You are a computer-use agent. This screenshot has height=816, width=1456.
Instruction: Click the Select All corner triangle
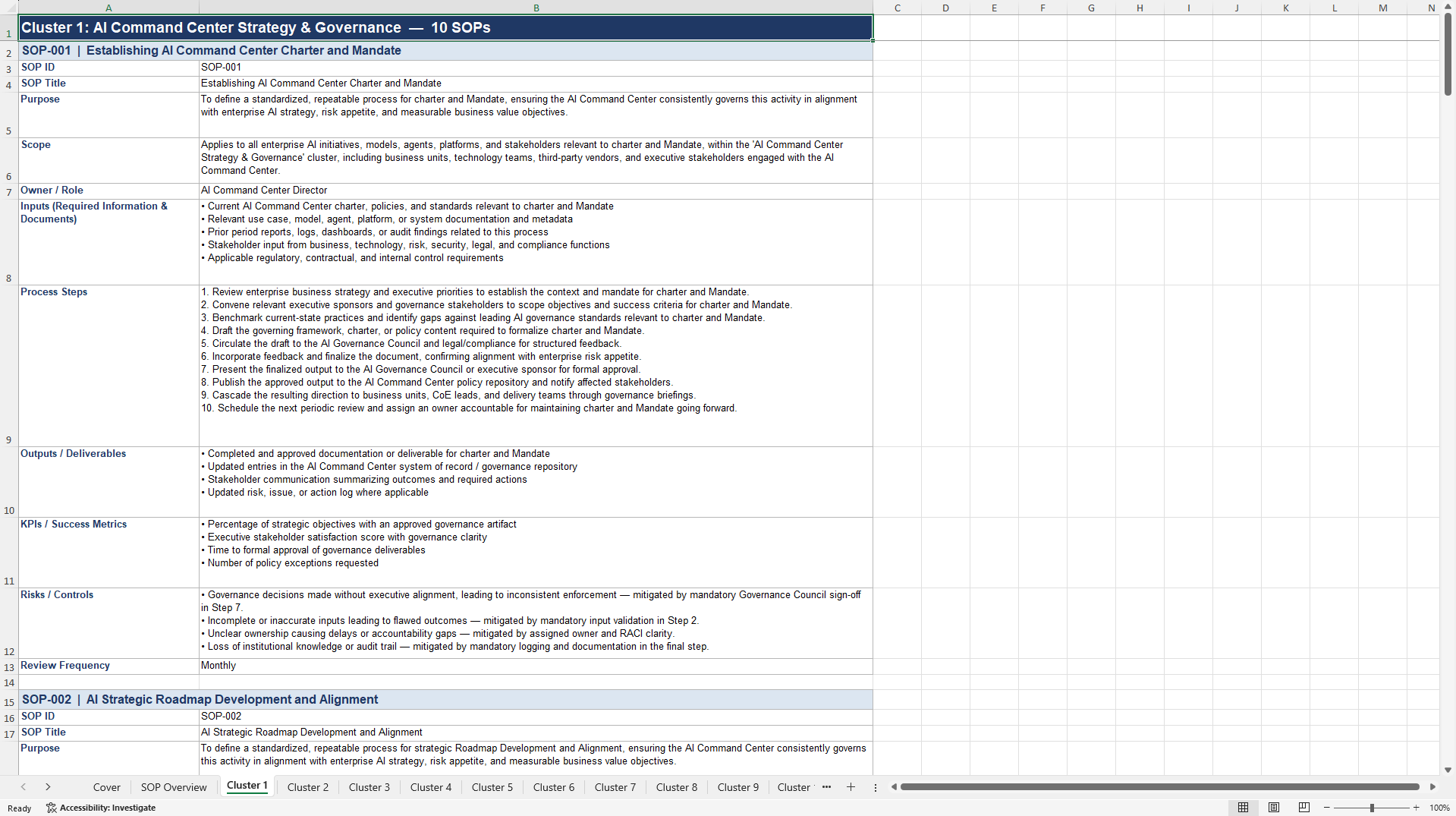point(9,8)
